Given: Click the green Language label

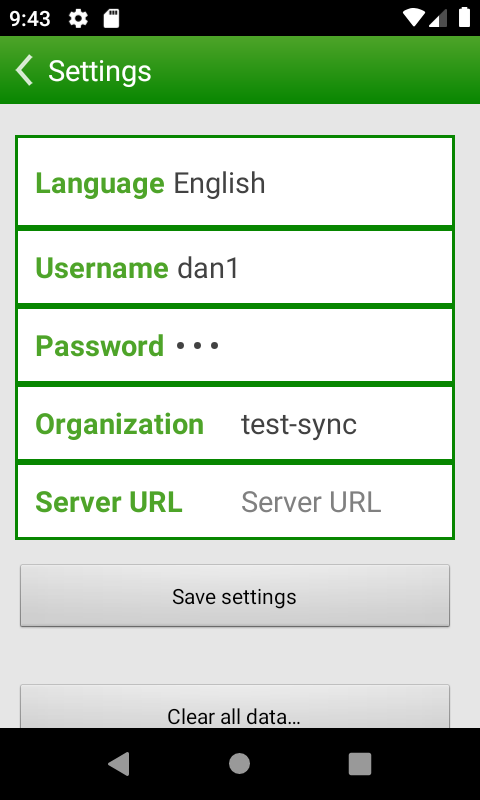Looking at the screenshot, I should pos(99,183).
